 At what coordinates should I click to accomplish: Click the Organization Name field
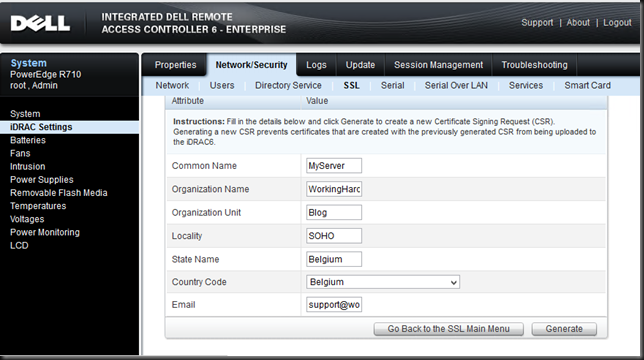(x=334, y=189)
